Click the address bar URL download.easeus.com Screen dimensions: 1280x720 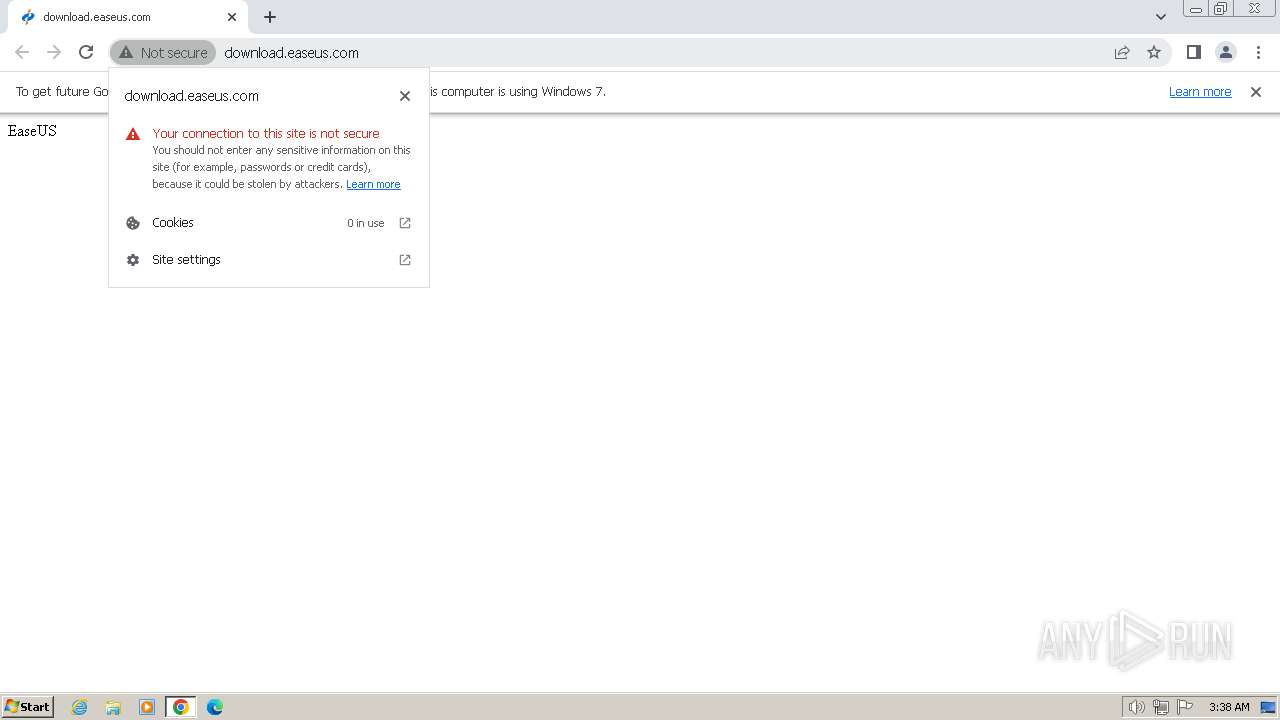(x=292, y=53)
